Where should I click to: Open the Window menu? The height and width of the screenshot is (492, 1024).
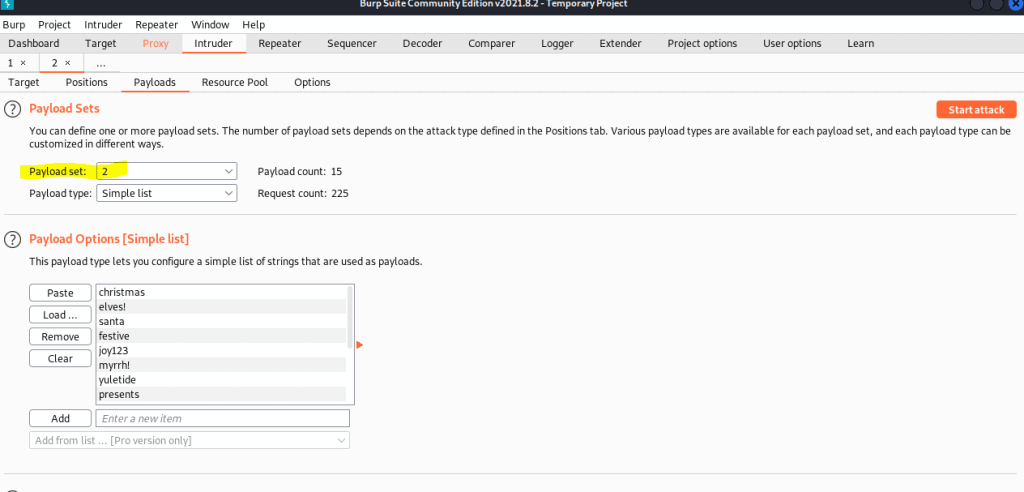click(x=210, y=25)
